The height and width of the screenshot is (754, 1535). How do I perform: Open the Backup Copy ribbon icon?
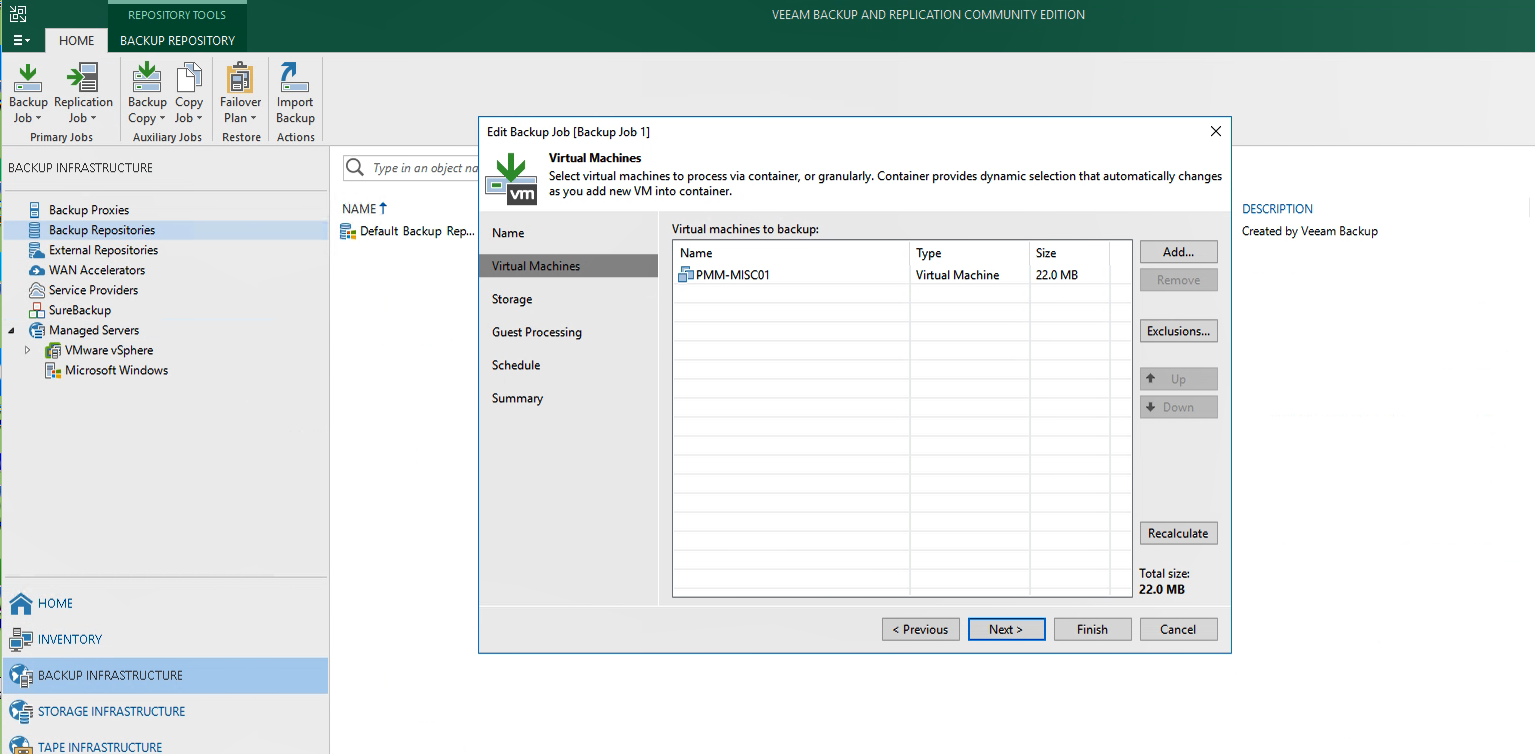tap(147, 93)
